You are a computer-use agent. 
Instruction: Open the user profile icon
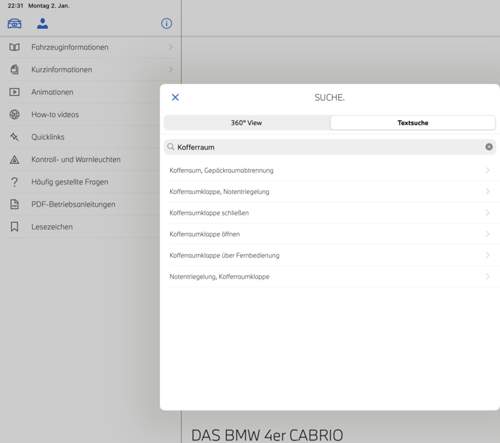click(x=42, y=23)
